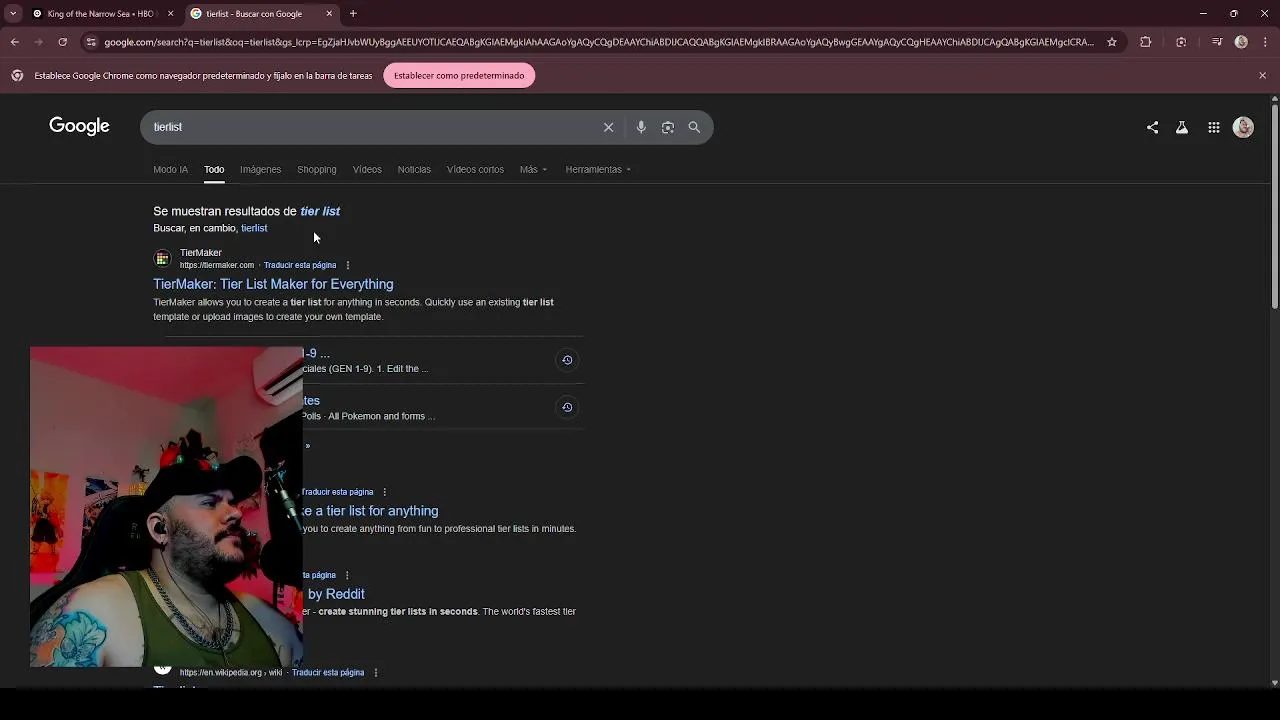
Task: Click the Google logo
Action: tap(79, 126)
